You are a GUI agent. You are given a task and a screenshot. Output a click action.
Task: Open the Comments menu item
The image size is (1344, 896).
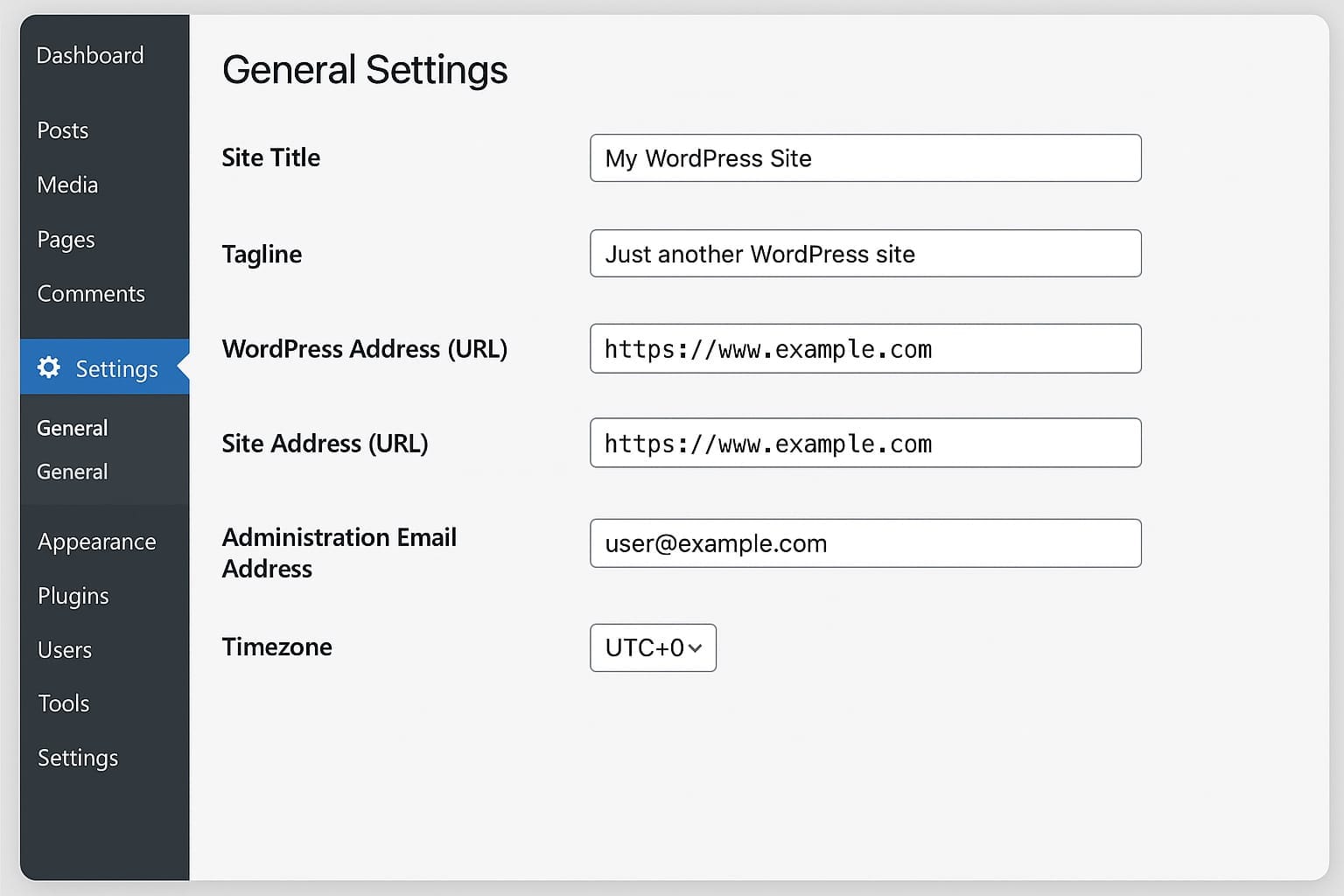tap(91, 294)
